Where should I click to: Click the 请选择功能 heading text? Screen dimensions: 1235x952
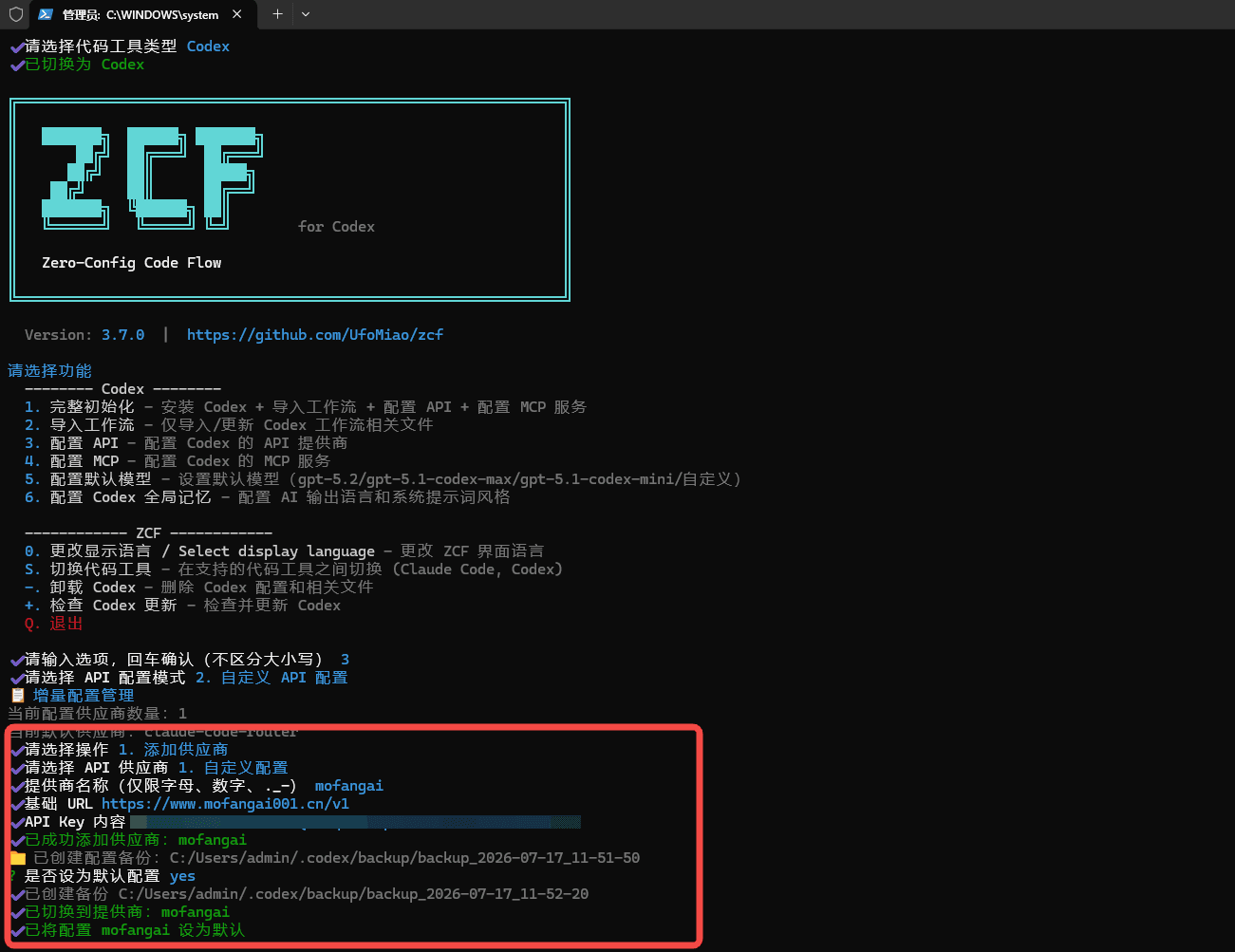coord(50,371)
